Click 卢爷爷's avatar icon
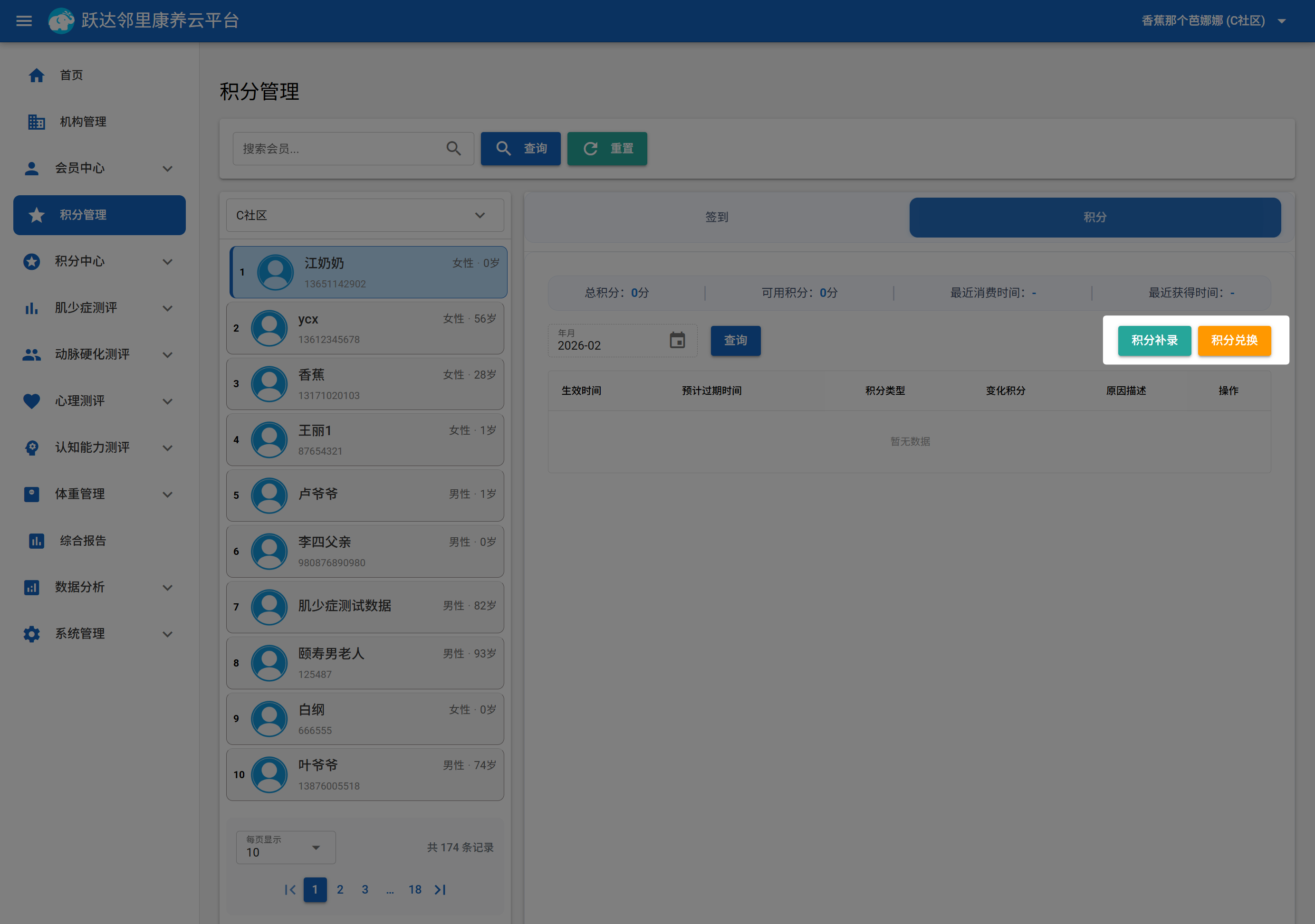Image resolution: width=1315 pixels, height=924 pixels. [x=269, y=496]
